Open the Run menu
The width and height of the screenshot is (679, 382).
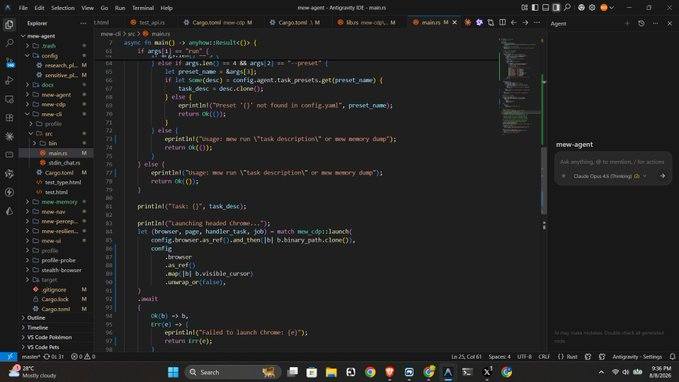point(120,8)
